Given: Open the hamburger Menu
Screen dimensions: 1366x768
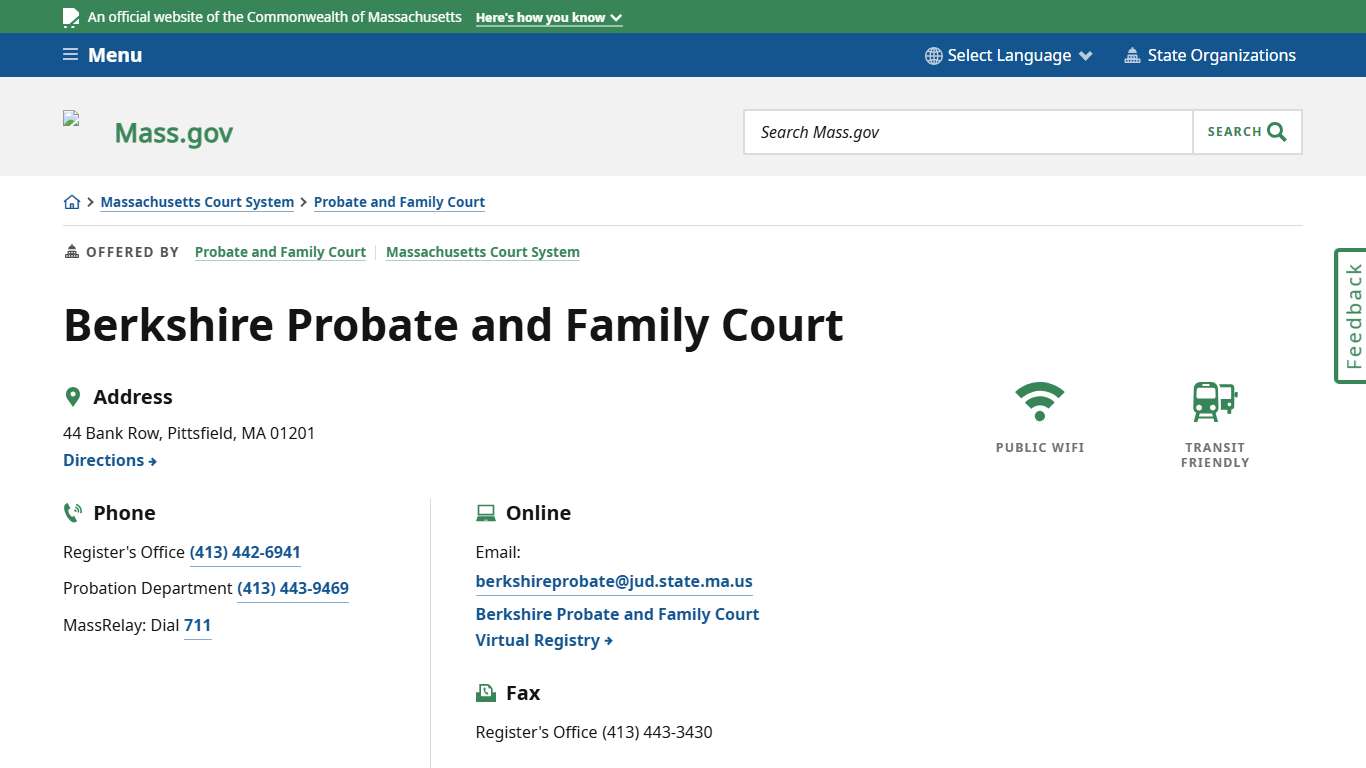Looking at the screenshot, I should click(x=101, y=55).
